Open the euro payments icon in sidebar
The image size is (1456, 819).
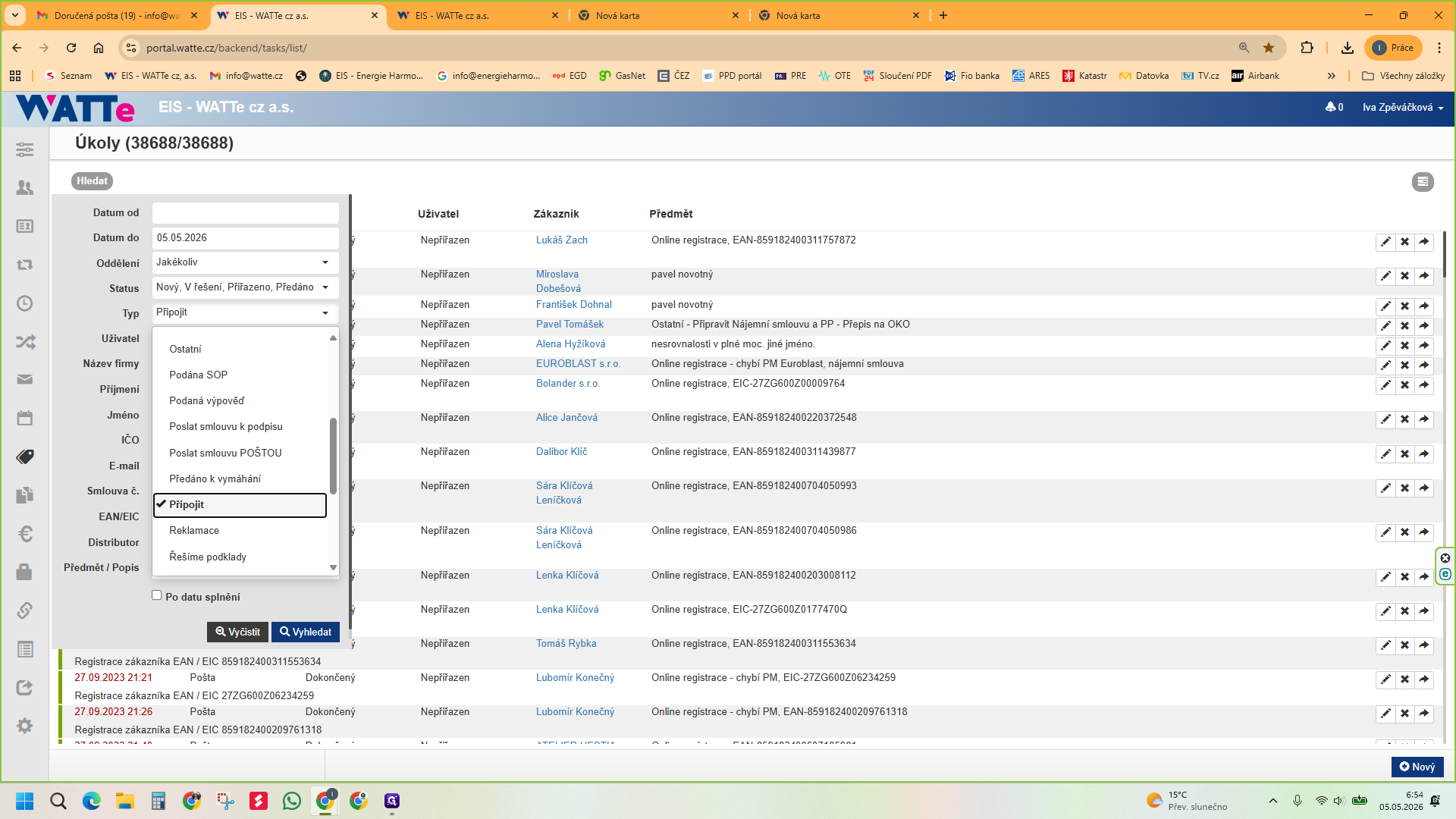click(25, 534)
